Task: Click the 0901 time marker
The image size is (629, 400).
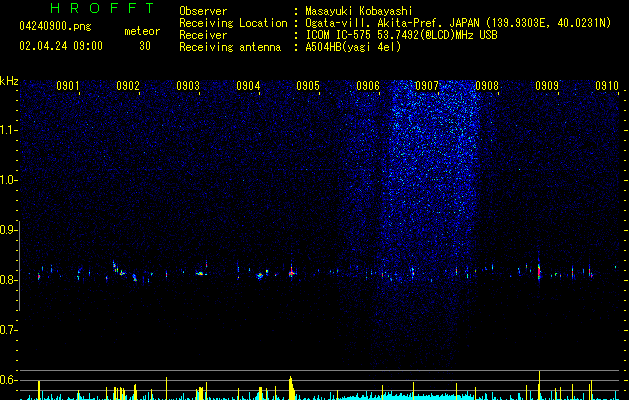Action: pos(67,86)
